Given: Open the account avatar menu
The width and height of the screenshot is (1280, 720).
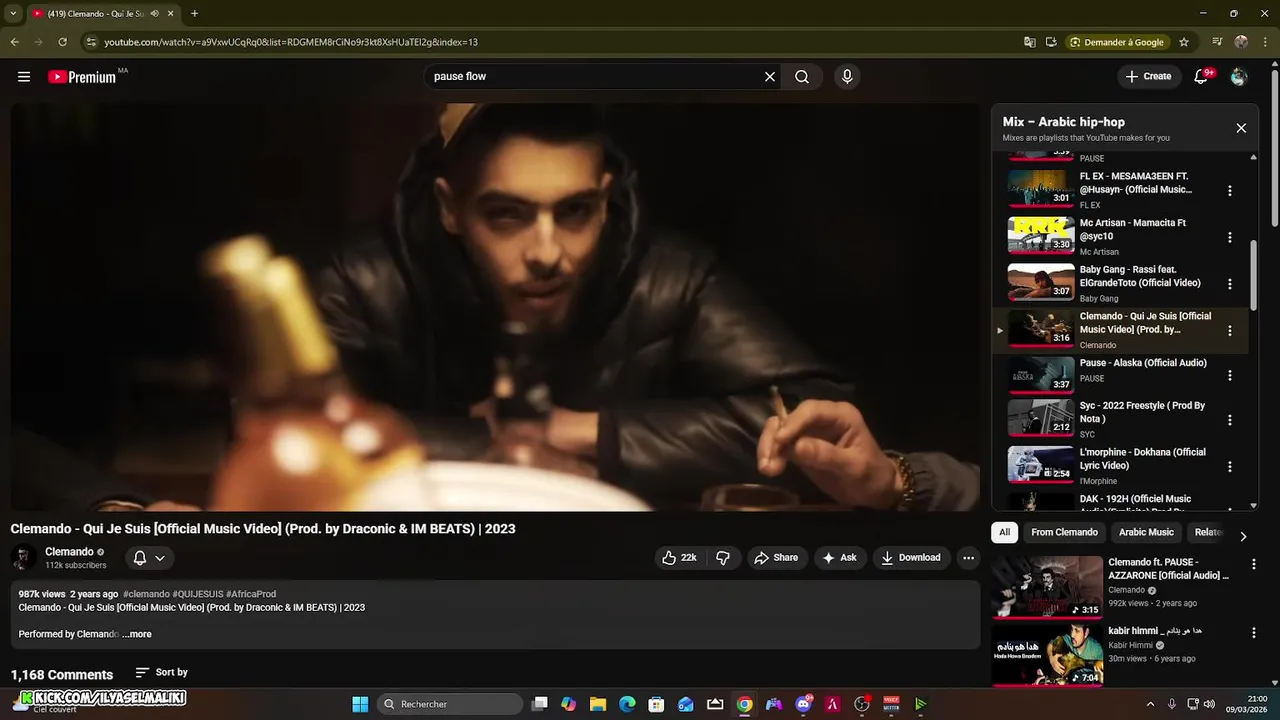Looking at the screenshot, I should coord(1239,76).
